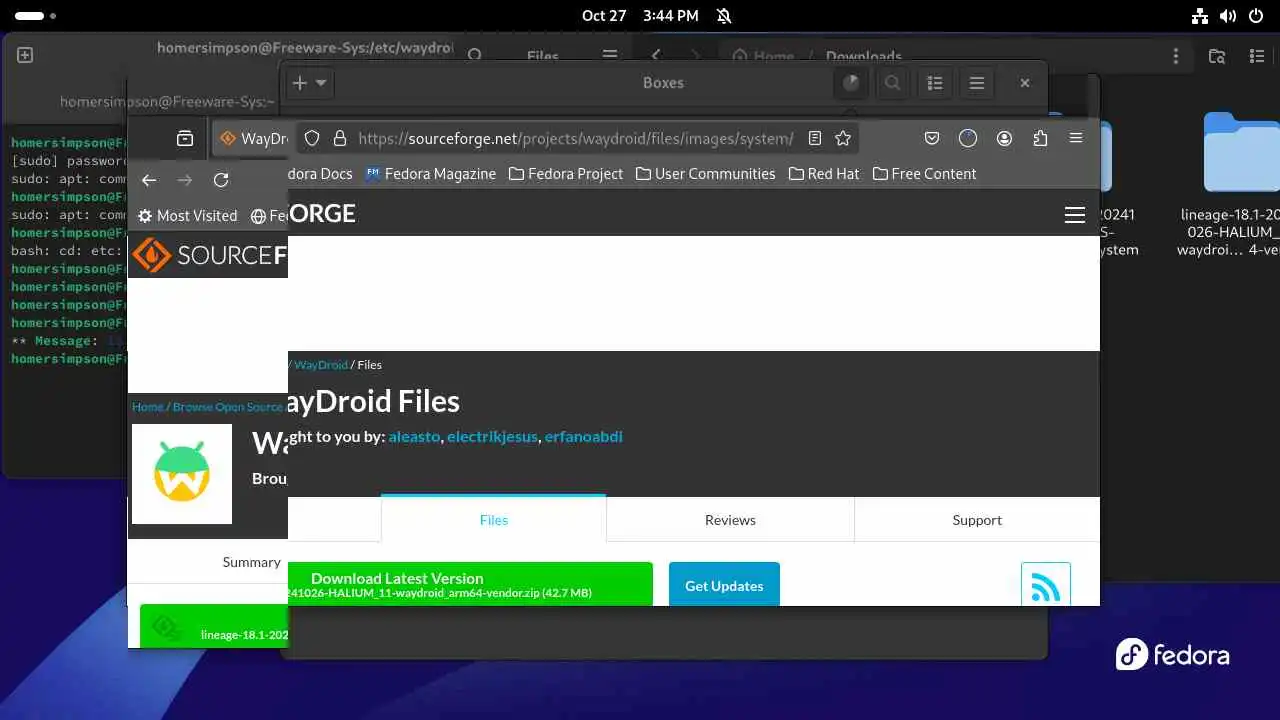Open the Files window kebab options menu

pyautogui.click(x=1176, y=56)
